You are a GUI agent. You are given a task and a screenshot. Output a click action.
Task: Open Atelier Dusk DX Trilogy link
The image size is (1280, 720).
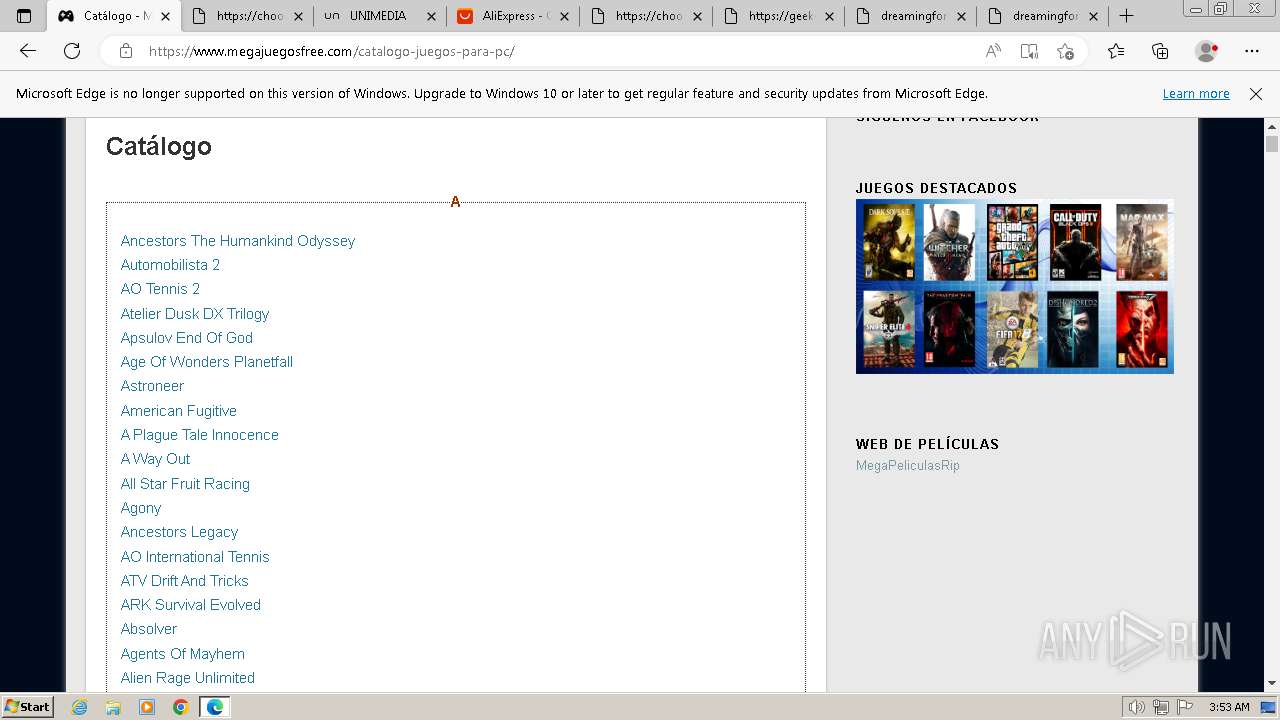pyautogui.click(x=195, y=314)
